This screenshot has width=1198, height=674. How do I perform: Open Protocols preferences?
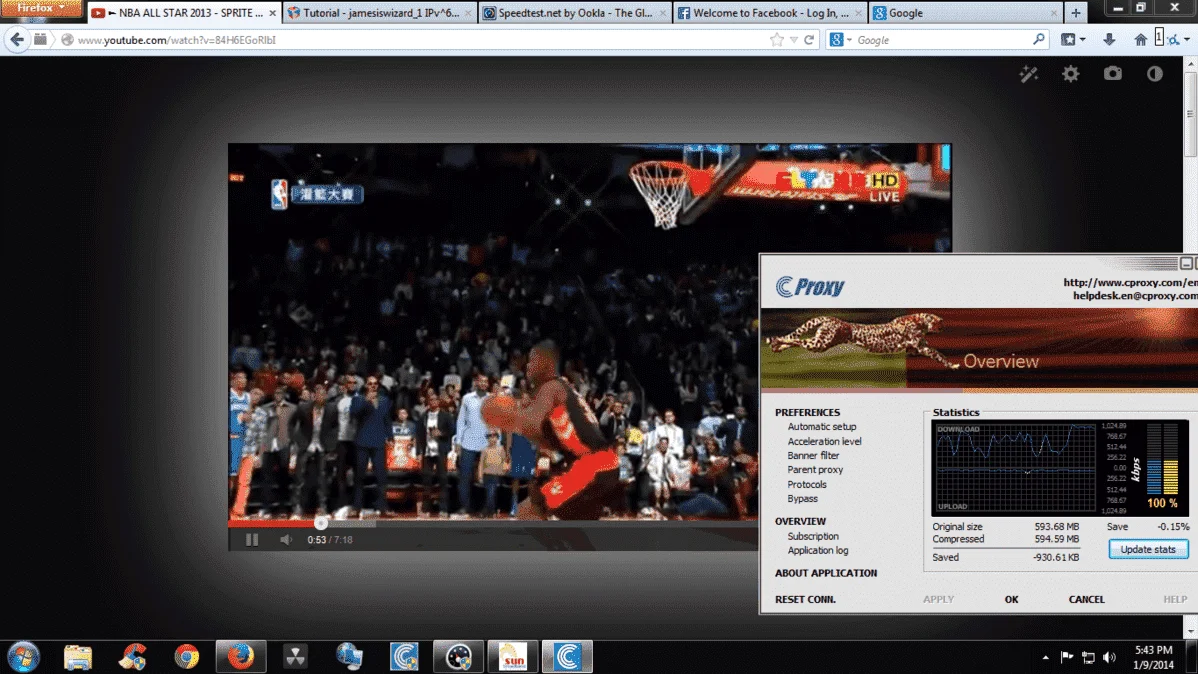pos(807,484)
